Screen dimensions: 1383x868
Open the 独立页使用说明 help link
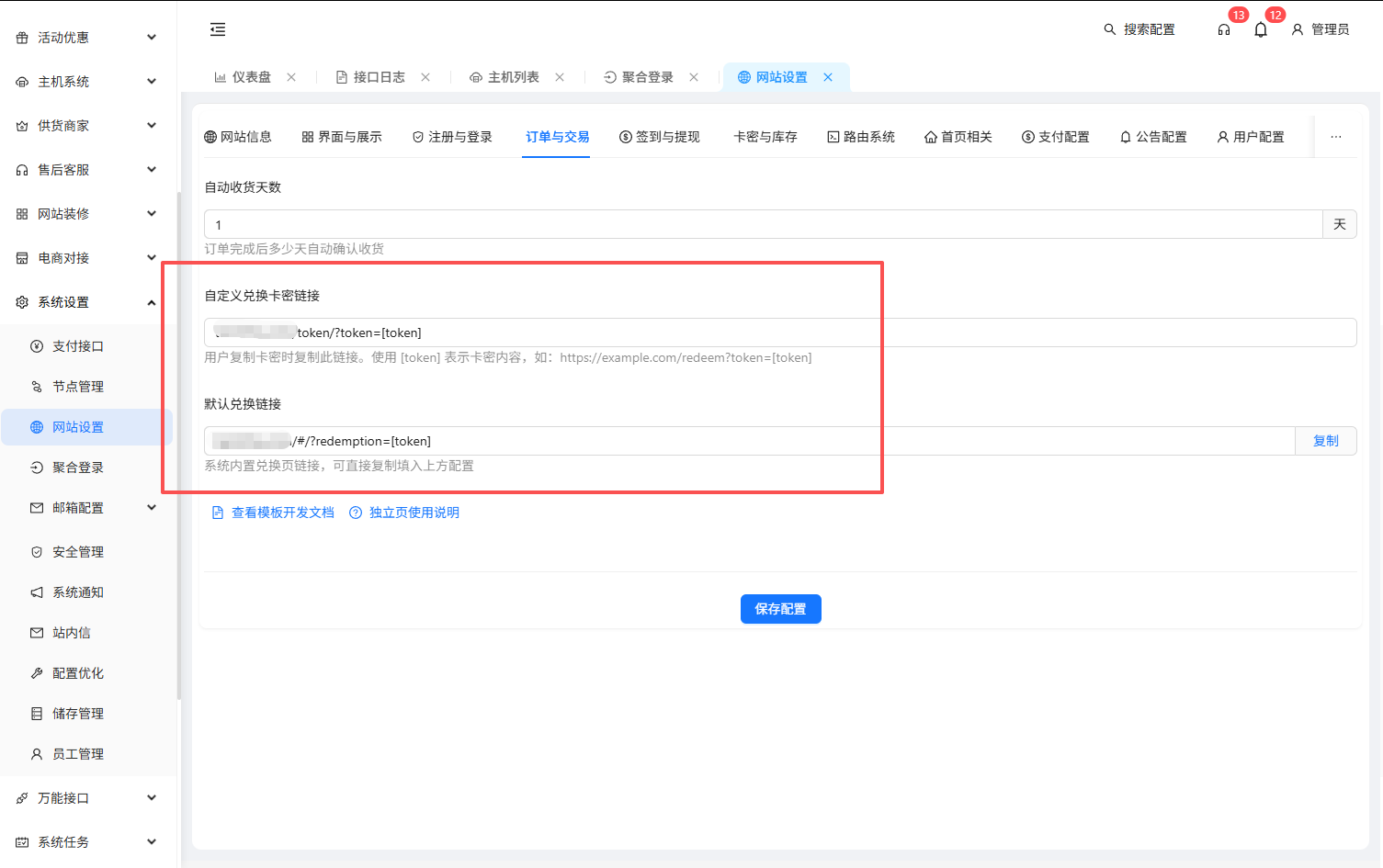(414, 513)
